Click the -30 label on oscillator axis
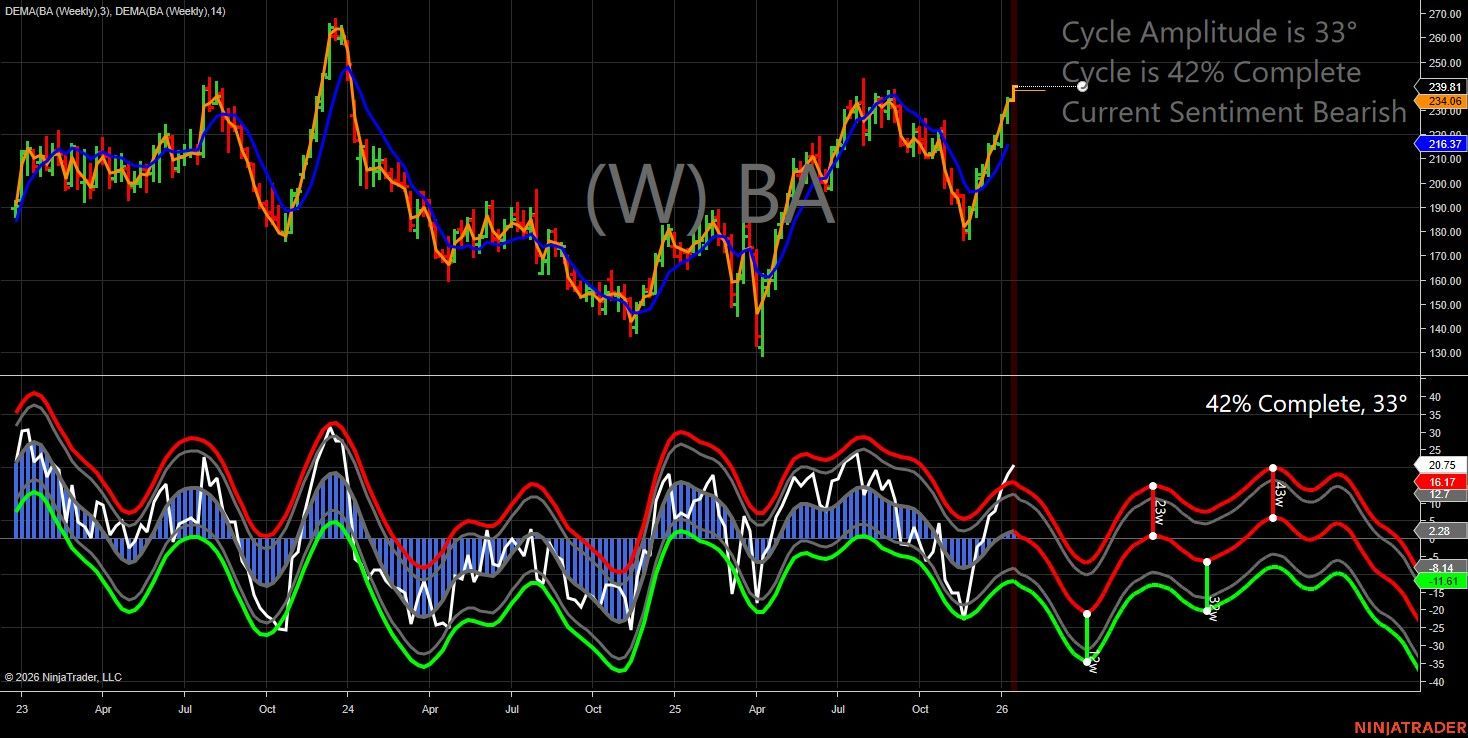Image resolution: width=1468 pixels, height=738 pixels. [x=1435, y=646]
